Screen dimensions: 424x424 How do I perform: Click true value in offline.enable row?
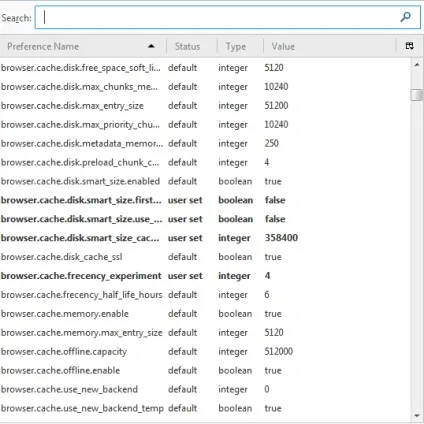click(x=273, y=370)
